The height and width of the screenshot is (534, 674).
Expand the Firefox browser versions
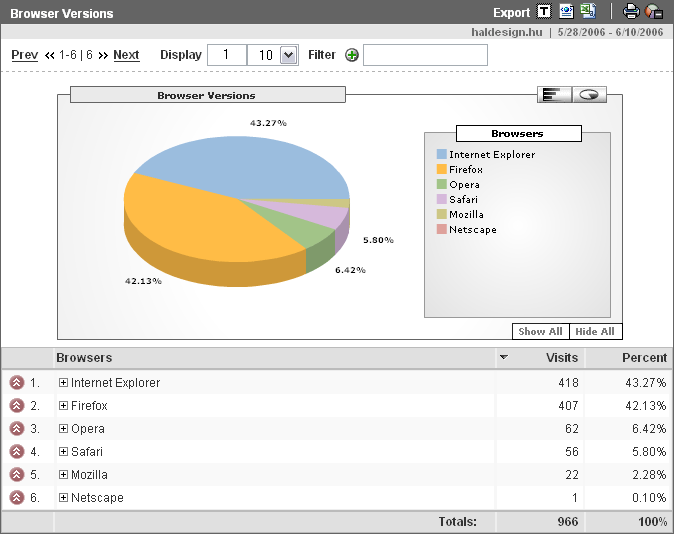click(63, 406)
